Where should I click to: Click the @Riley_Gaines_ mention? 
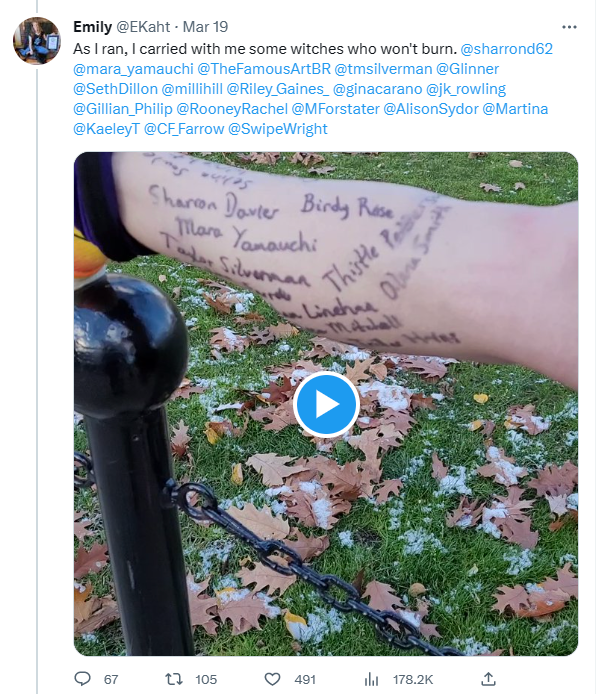278,89
